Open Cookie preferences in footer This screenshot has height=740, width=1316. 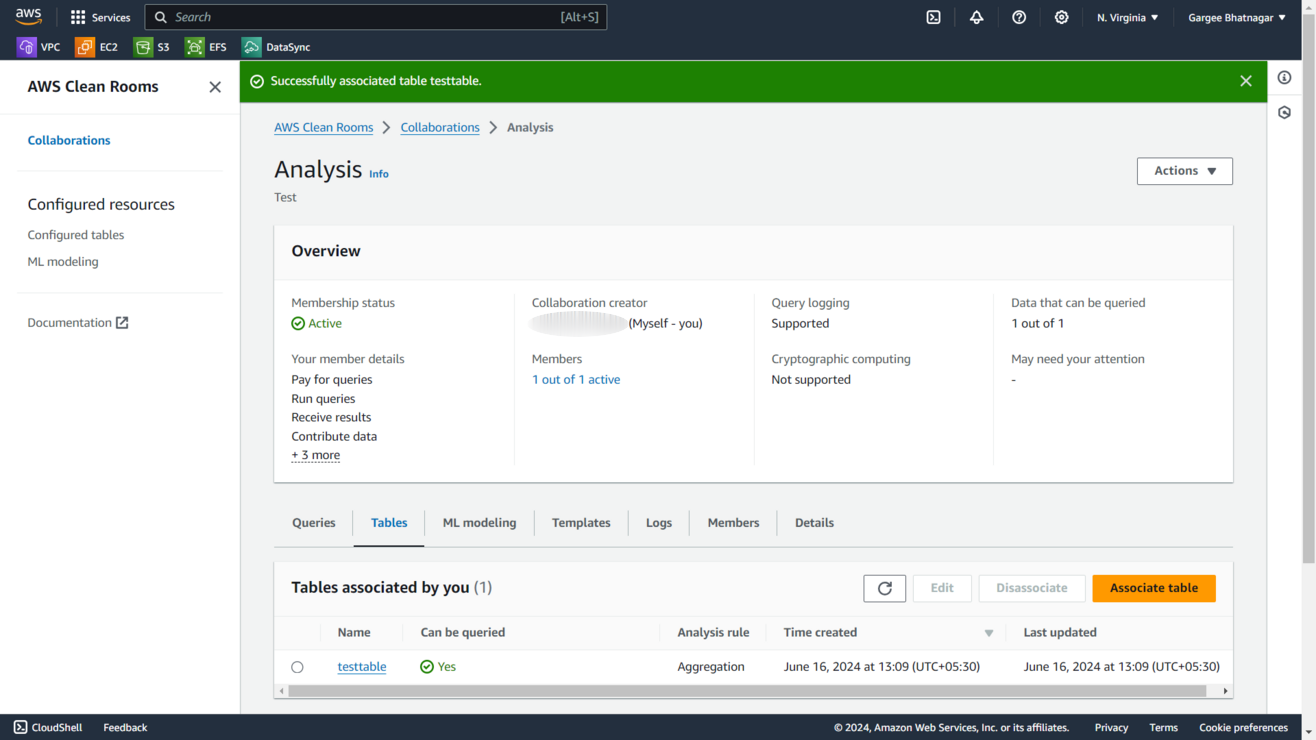pos(1243,727)
